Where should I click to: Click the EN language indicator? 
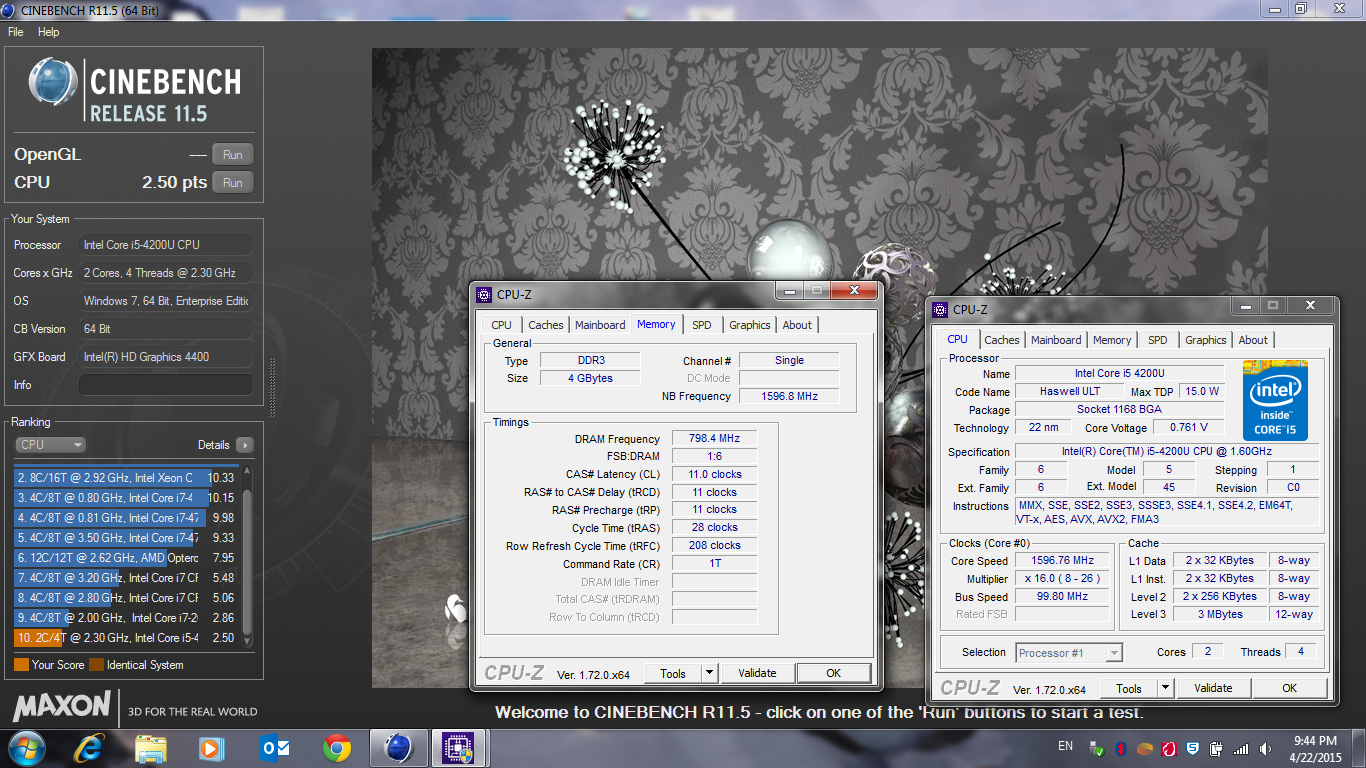click(x=1065, y=746)
